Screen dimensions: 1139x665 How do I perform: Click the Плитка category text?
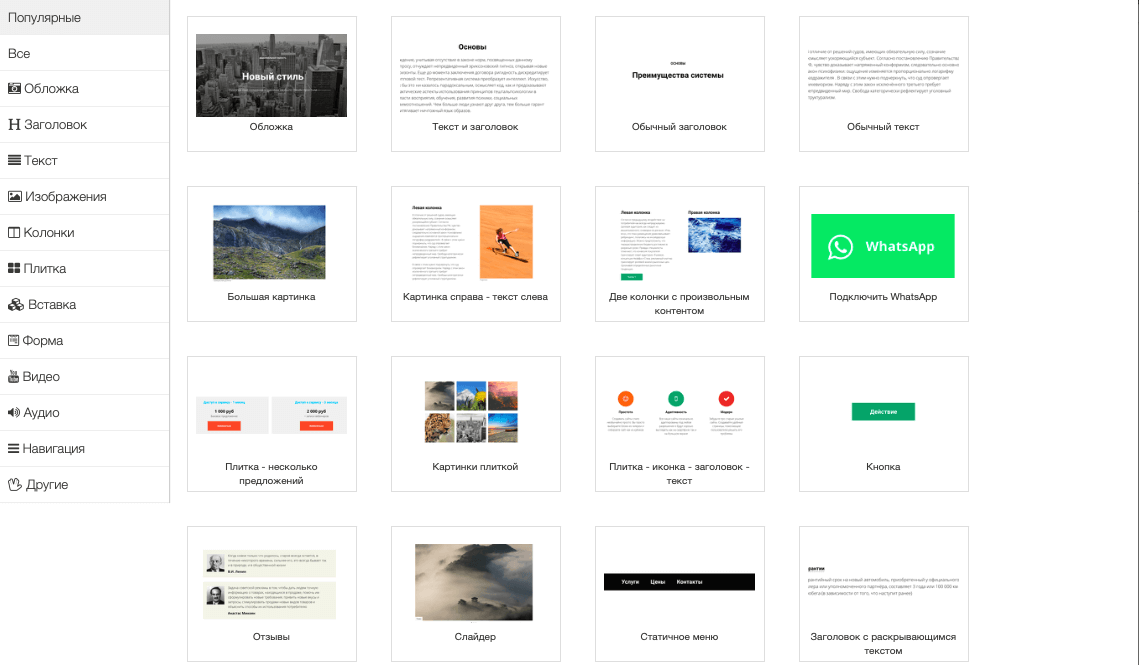point(44,268)
